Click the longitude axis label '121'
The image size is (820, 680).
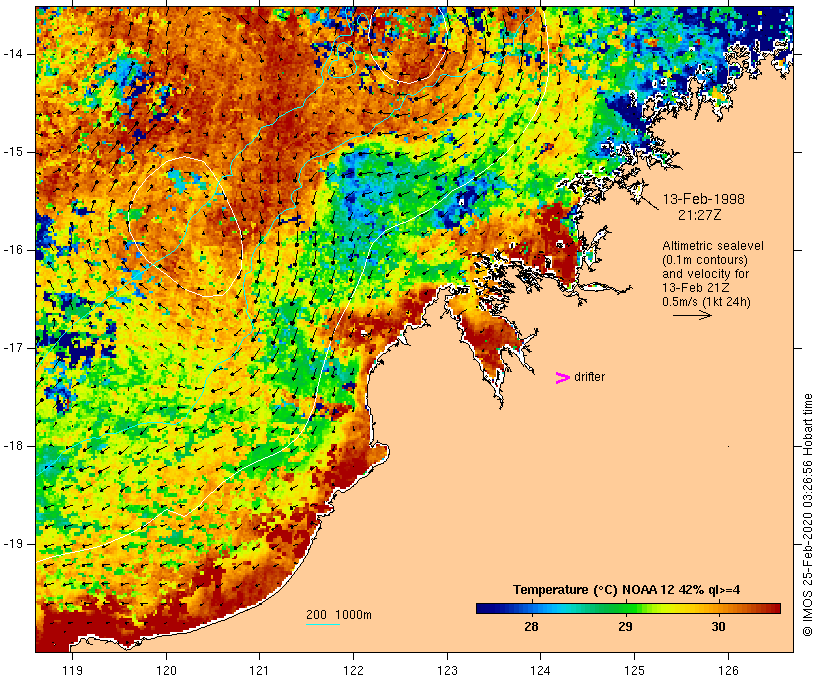pyautogui.click(x=259, y=671)
